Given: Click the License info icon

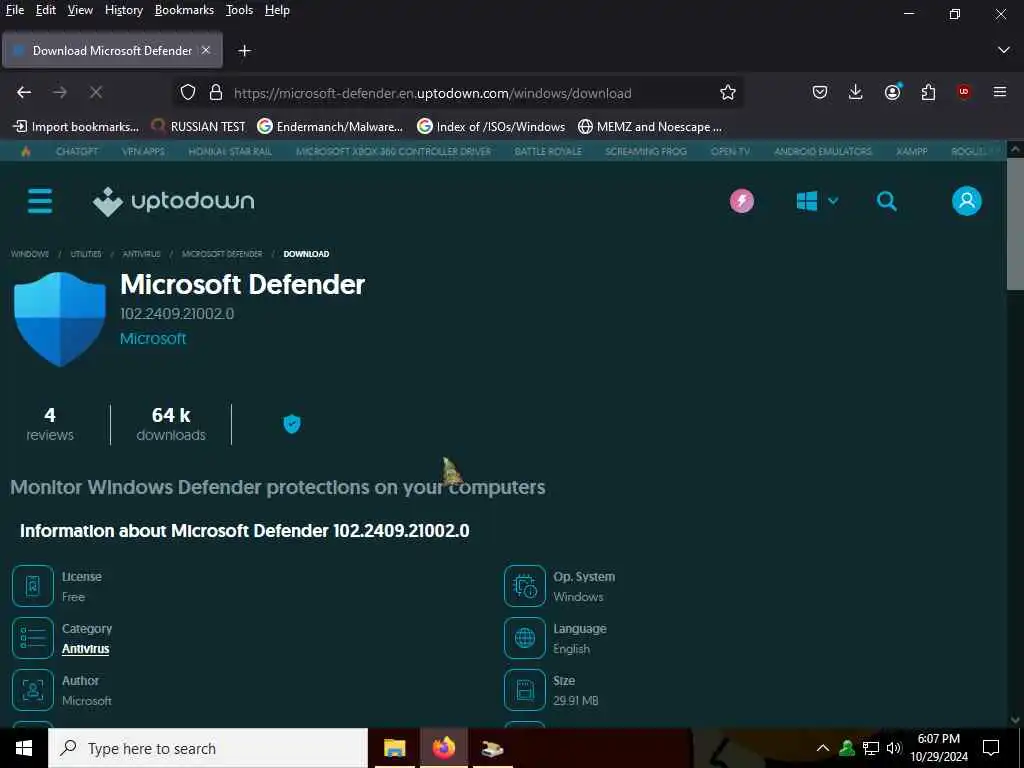Looking at the screenshot, I should 33,586.
